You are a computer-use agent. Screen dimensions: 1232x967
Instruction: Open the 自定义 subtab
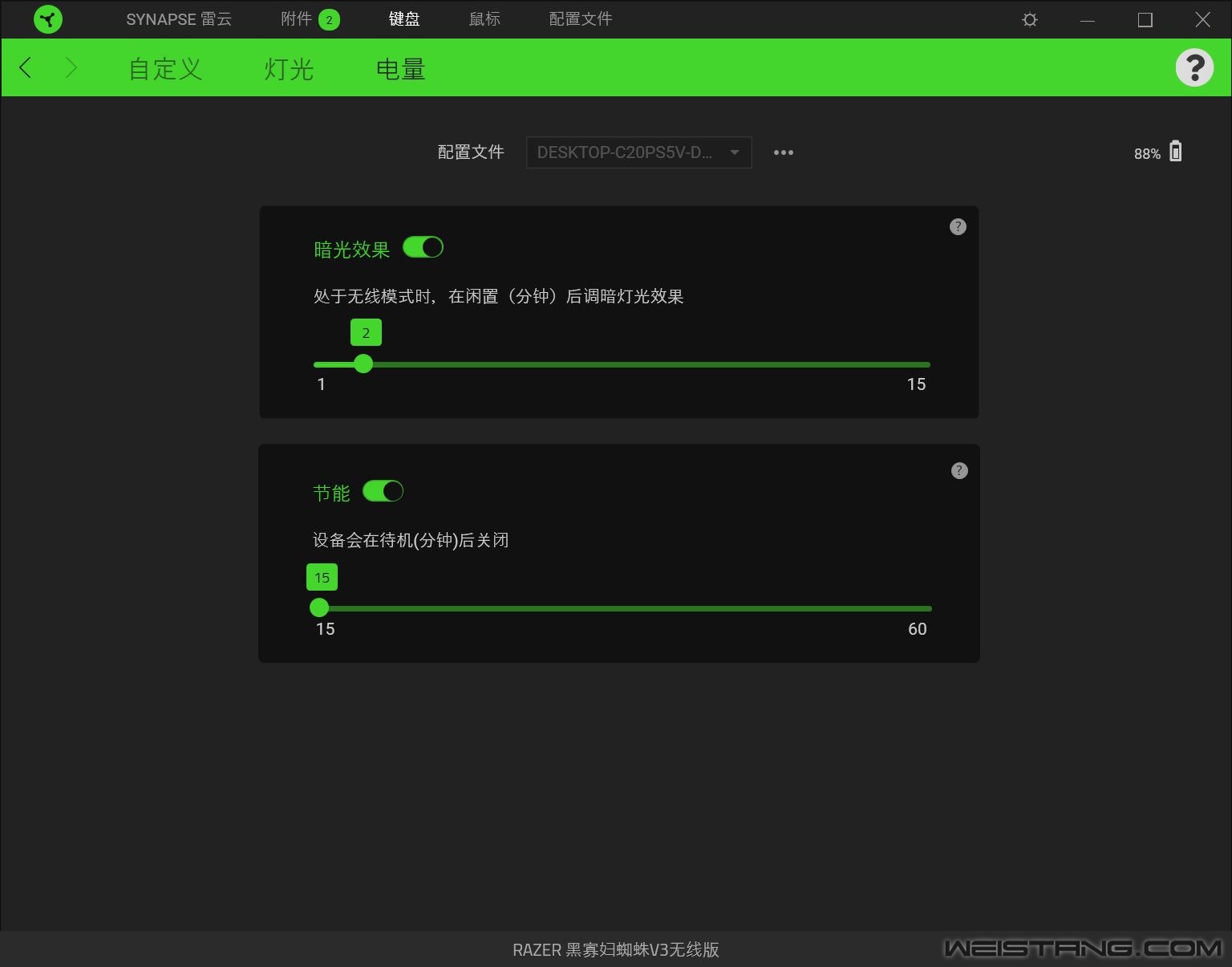pos(165,69)
